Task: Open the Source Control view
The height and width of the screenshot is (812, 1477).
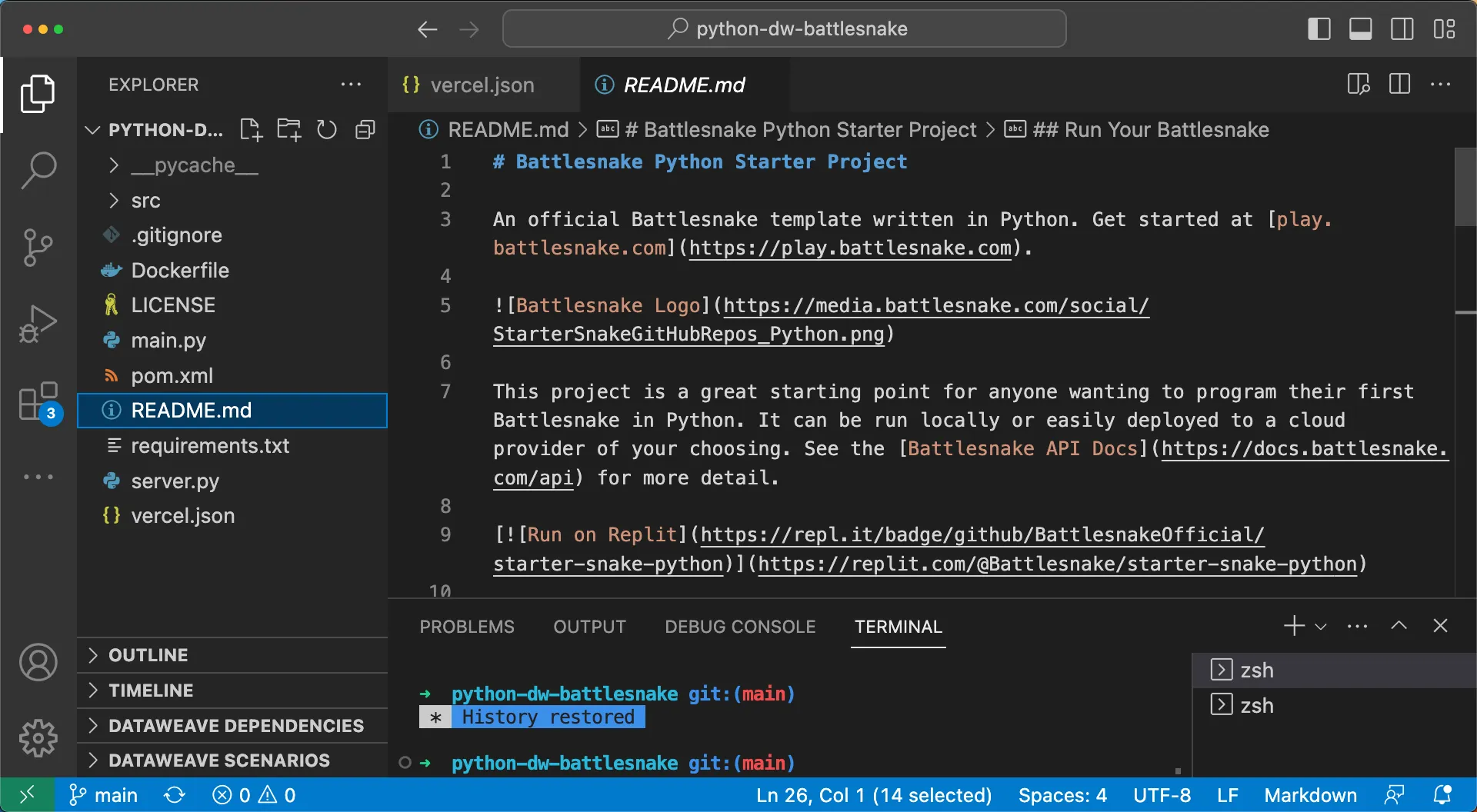Action: (x=38, y=247)
